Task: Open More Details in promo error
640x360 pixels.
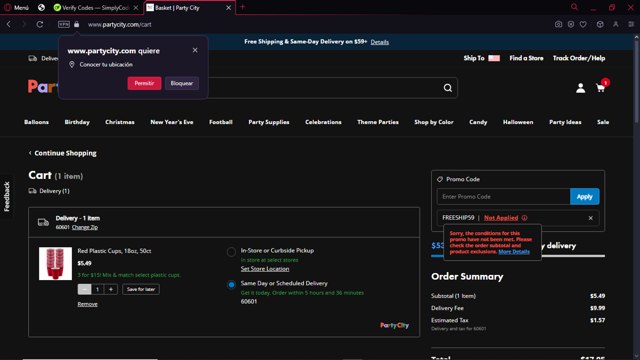Action: point(514,252)
